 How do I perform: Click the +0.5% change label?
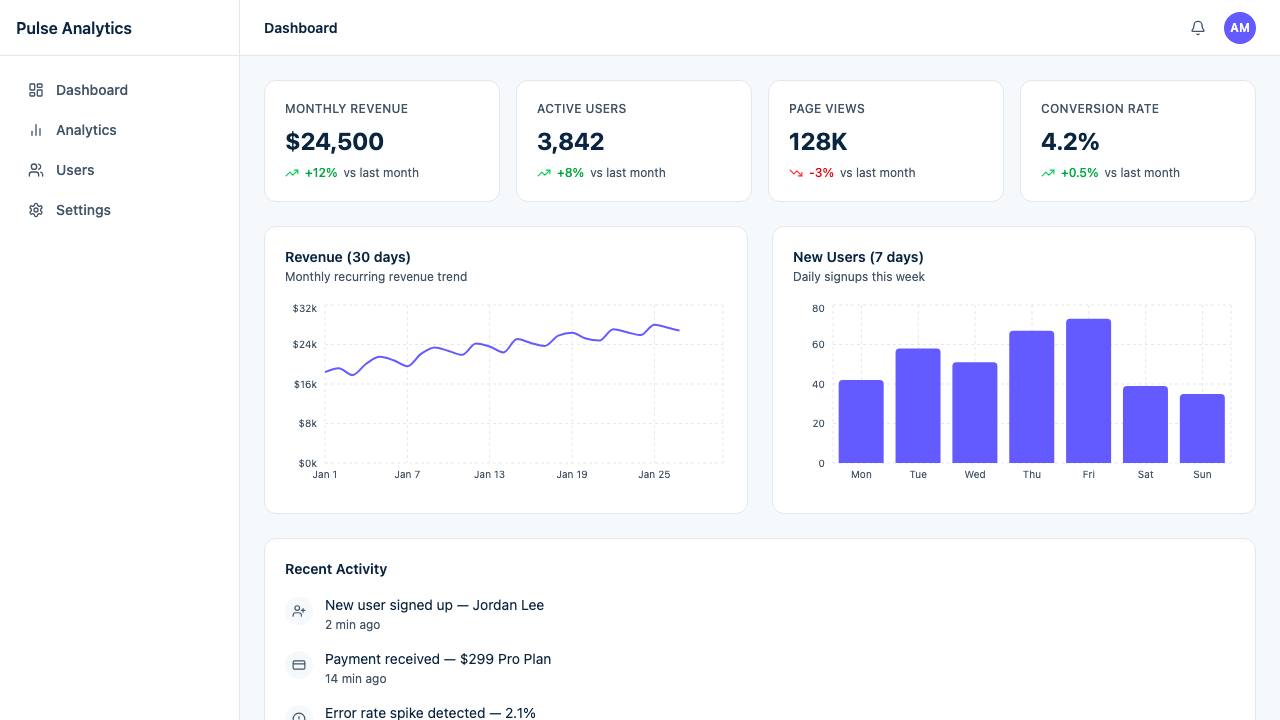coord(1080,173)
